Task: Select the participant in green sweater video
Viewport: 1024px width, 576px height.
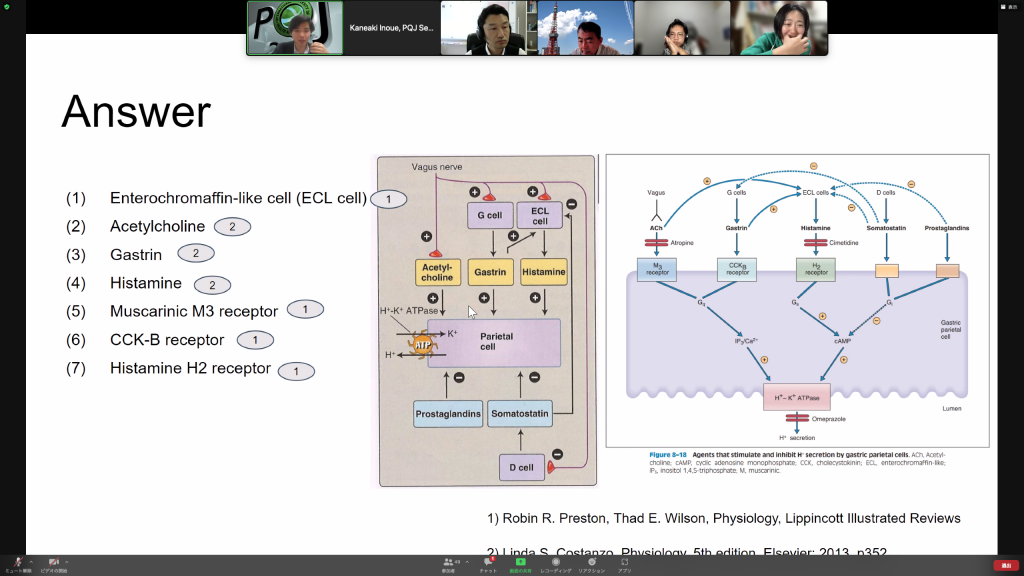Action: pos(779,28)
